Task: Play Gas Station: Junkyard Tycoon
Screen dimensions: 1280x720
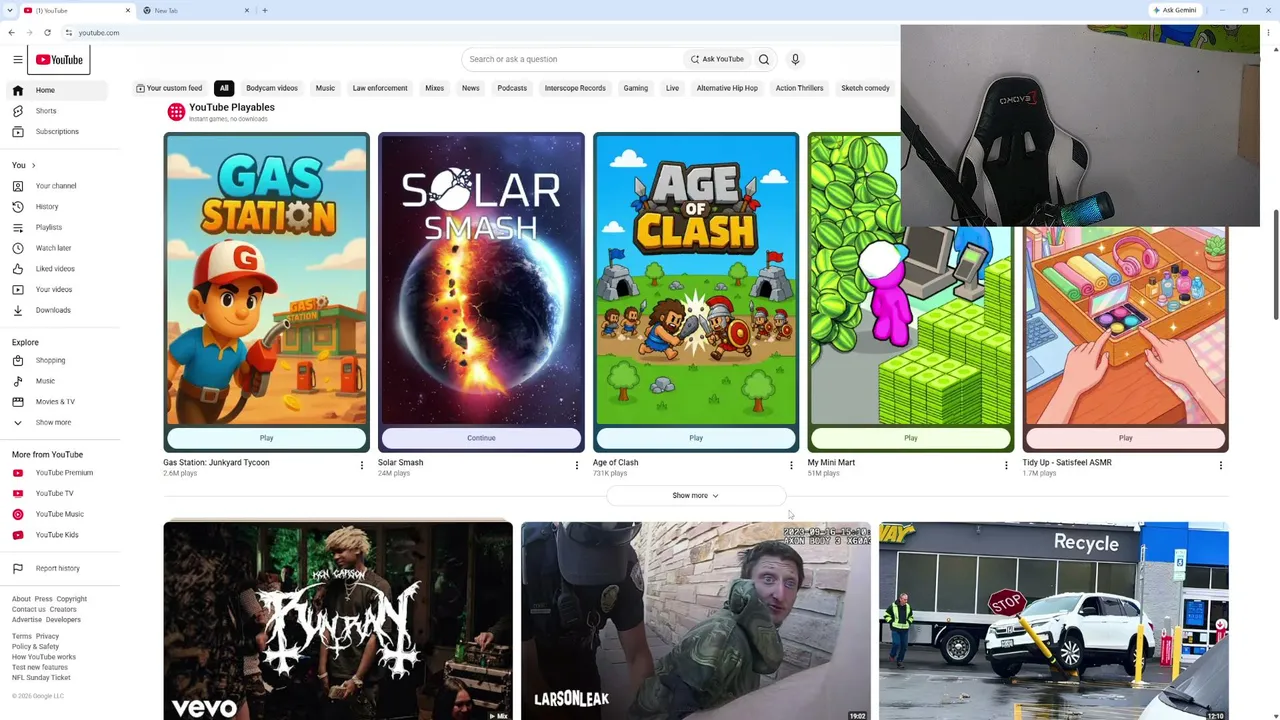Action: (x=266, y=438)
